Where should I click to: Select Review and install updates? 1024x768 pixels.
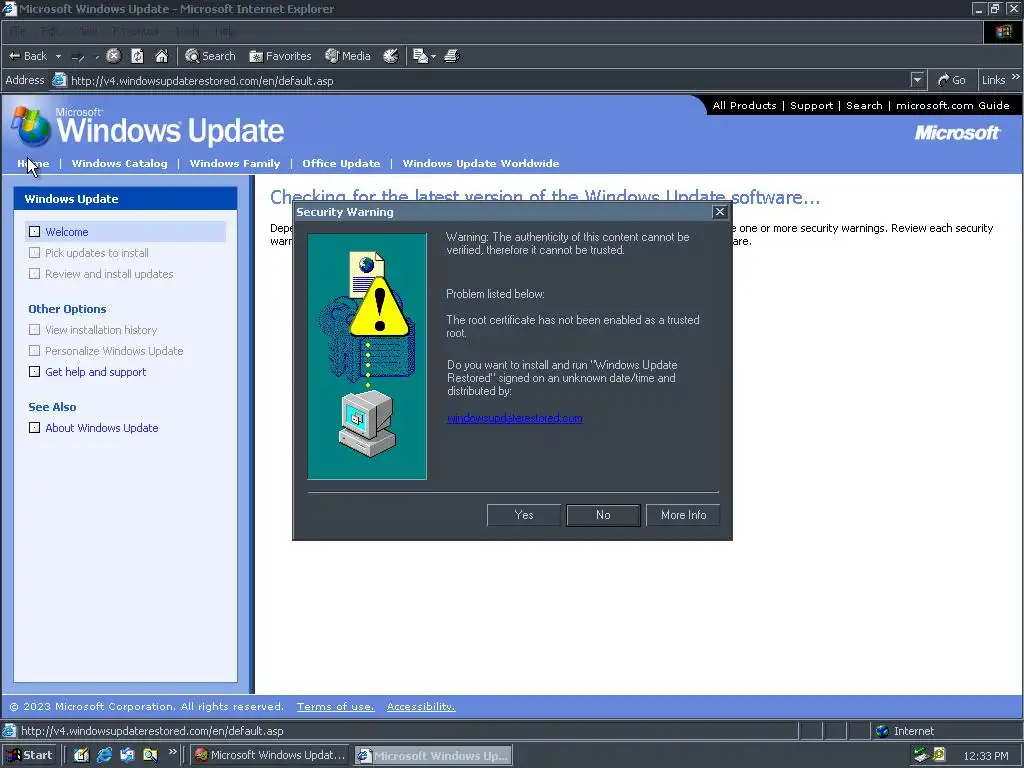point(109,274)
